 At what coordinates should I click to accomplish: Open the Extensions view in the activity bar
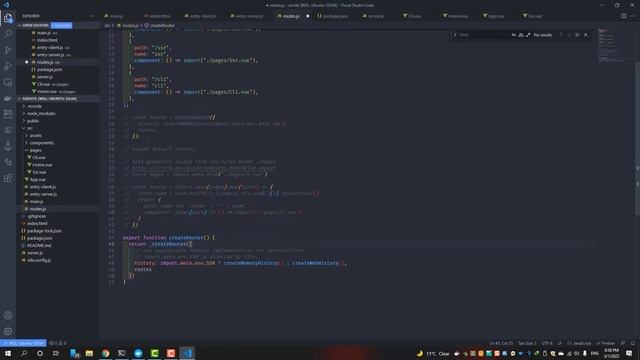[x=8, y=178]
